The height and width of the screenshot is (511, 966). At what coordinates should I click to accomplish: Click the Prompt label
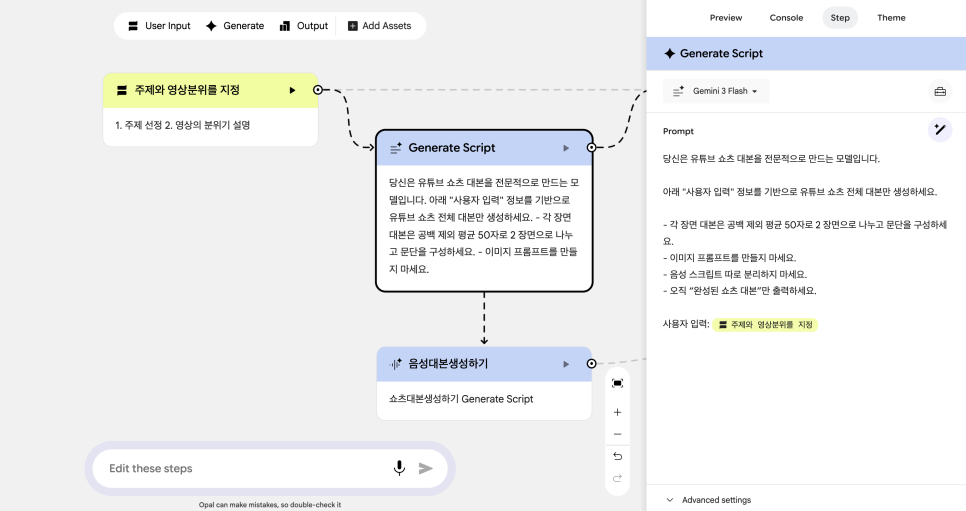678,131
